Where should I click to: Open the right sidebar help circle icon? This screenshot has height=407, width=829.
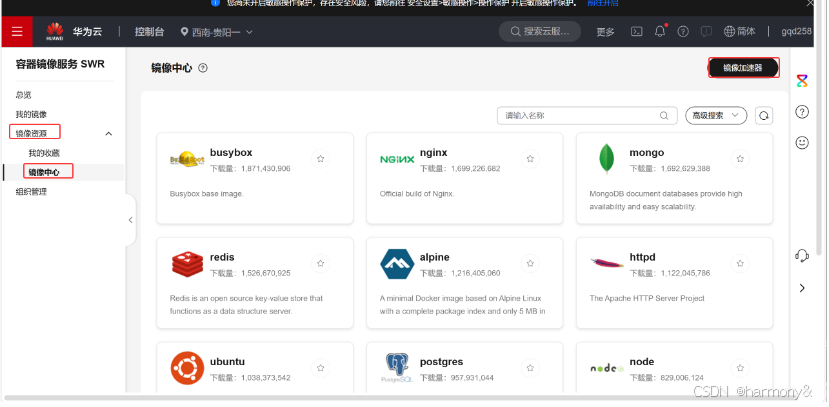[802, 112]
